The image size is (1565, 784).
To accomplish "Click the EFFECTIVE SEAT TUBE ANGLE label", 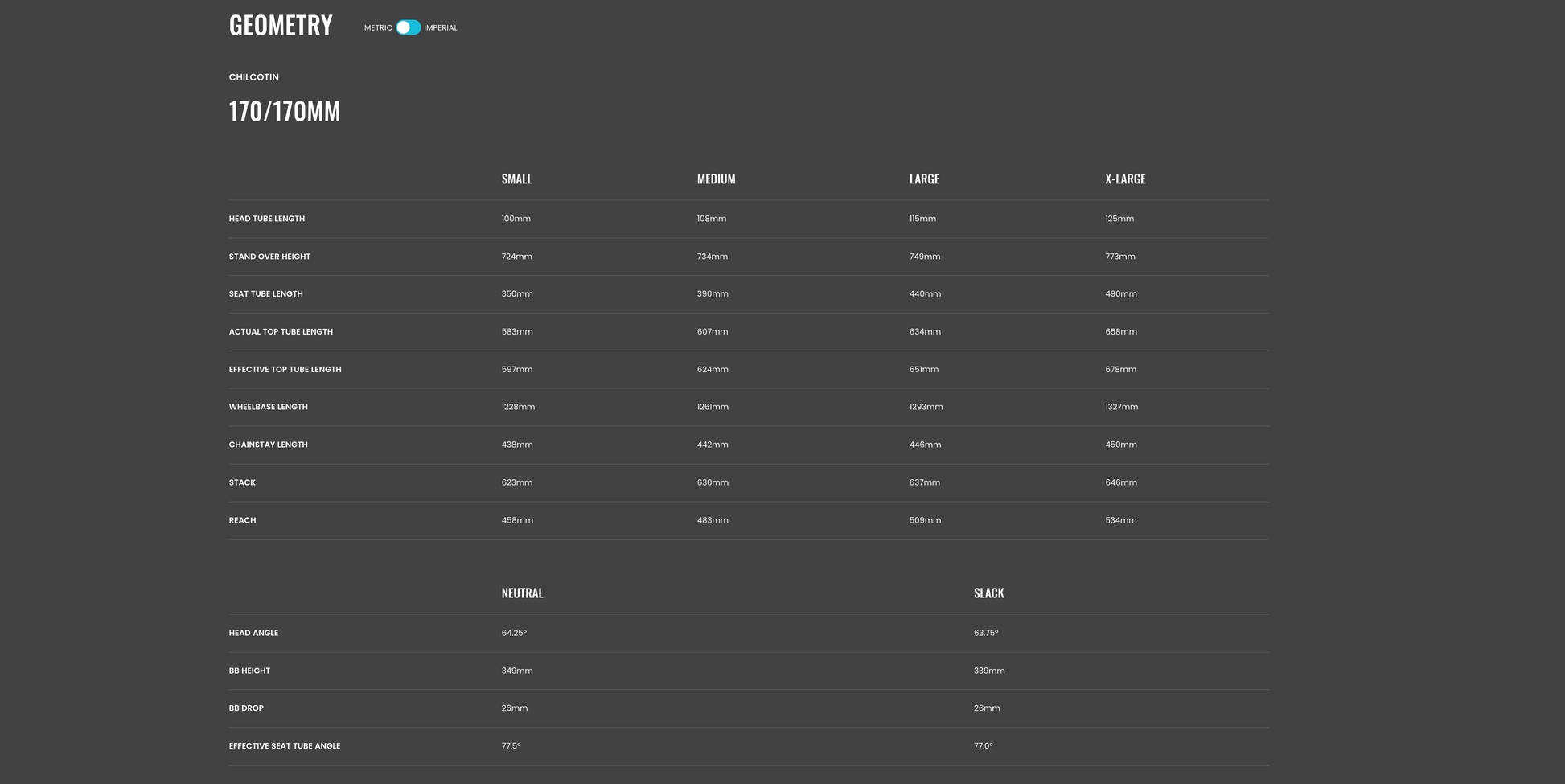I will (x=284, y=746).
